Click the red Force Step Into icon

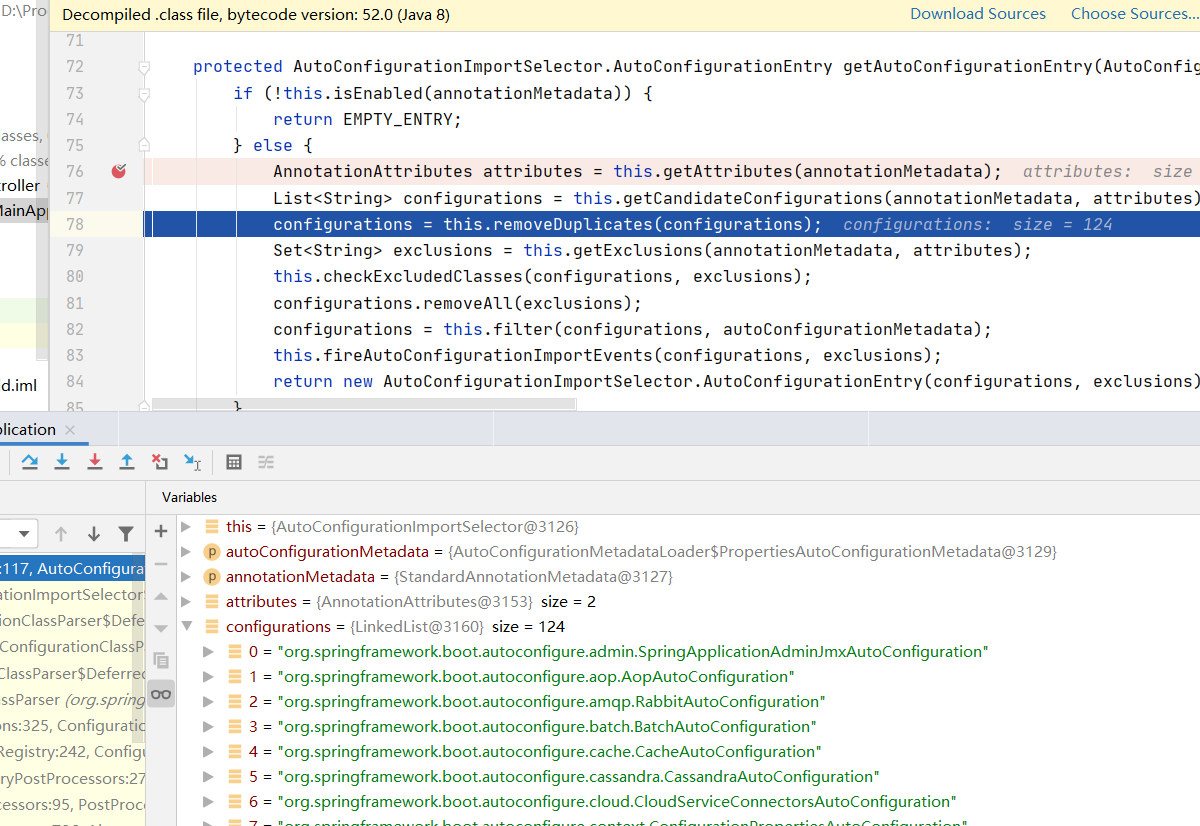coord(95,462)
